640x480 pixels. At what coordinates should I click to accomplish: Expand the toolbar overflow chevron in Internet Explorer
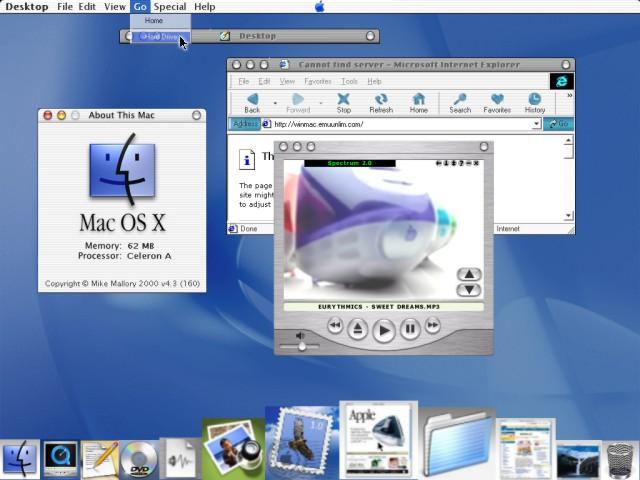point(569,95)
